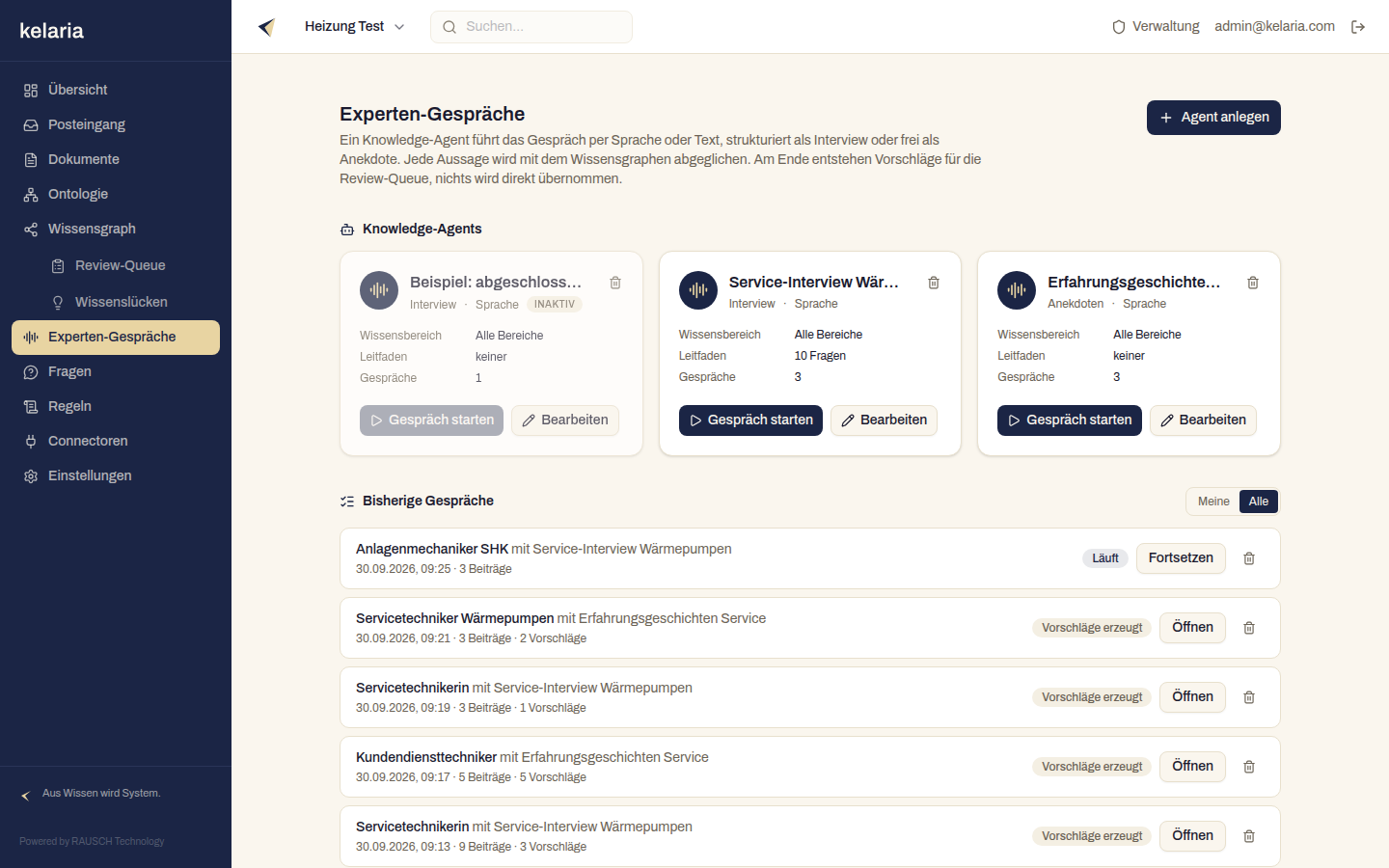Go to Posteingang
The width and height of the screenshot is (1389, 868).
click(x=116, y=124)
